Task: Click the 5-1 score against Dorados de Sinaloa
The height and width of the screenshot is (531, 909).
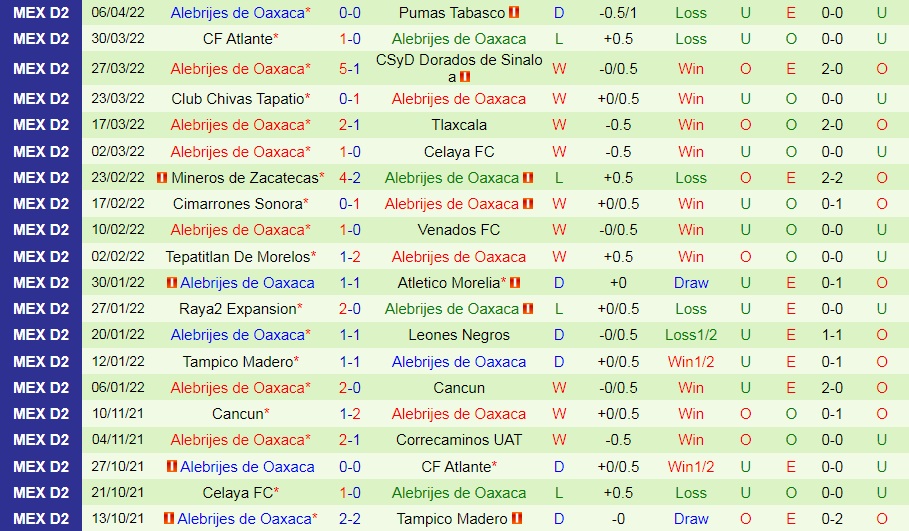Action: (350, 69)
